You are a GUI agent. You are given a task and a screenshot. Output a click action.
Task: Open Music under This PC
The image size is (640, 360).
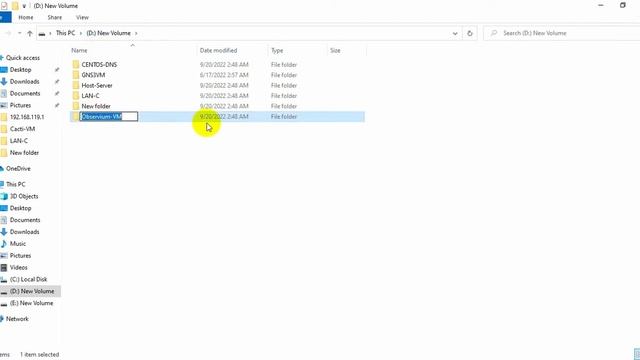pos(18,244)
